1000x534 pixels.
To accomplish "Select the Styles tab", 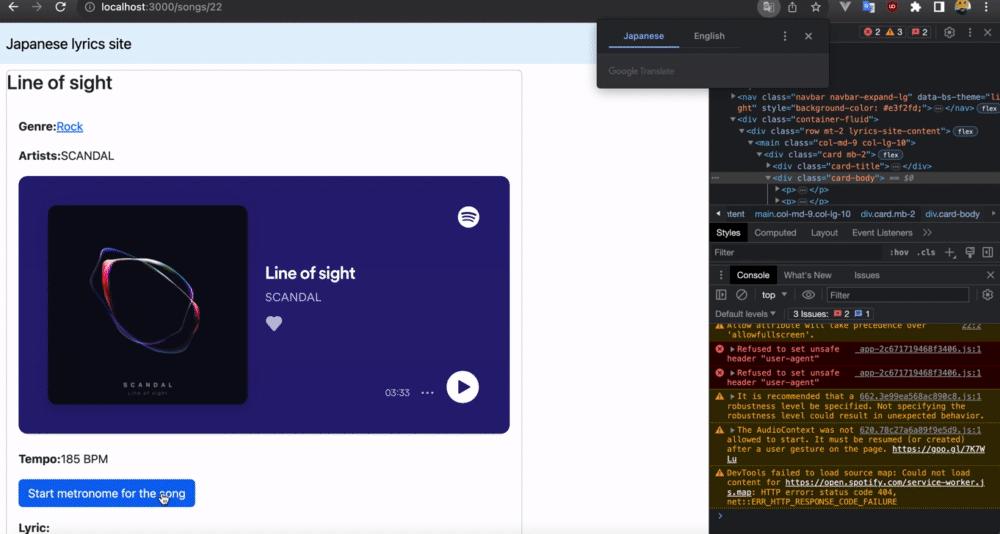I will (x=728, y=233).
